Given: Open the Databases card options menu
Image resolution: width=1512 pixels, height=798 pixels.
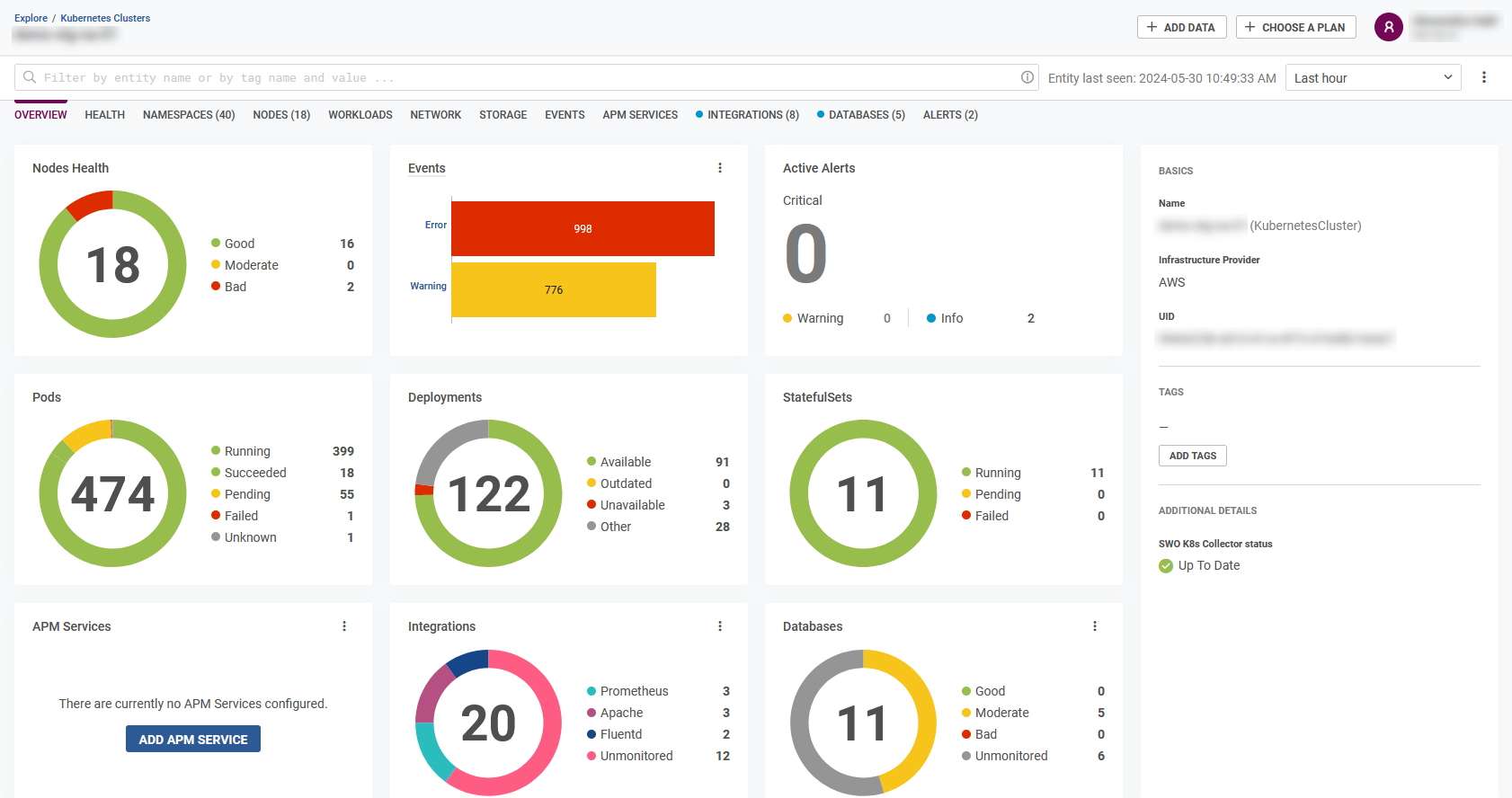Looking at the screenshot, I should click(x=1095, y=626).
